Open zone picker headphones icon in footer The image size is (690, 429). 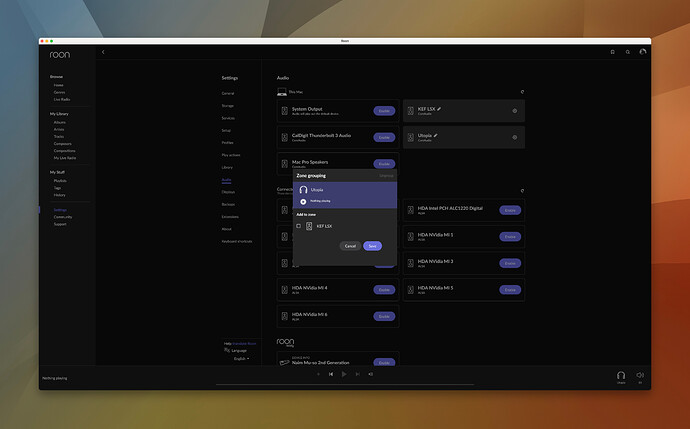[621, 375]
